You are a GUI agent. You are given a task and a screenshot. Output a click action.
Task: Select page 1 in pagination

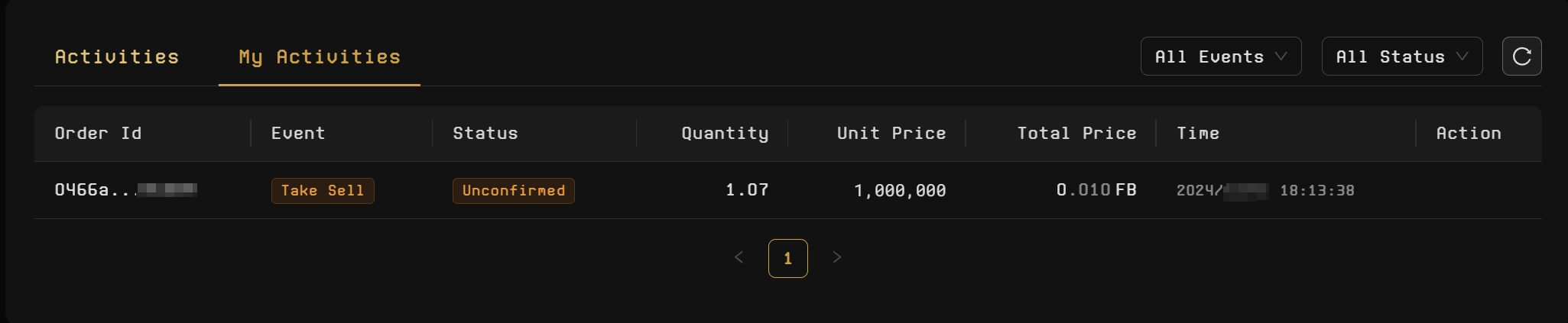(x=787, y=258)
